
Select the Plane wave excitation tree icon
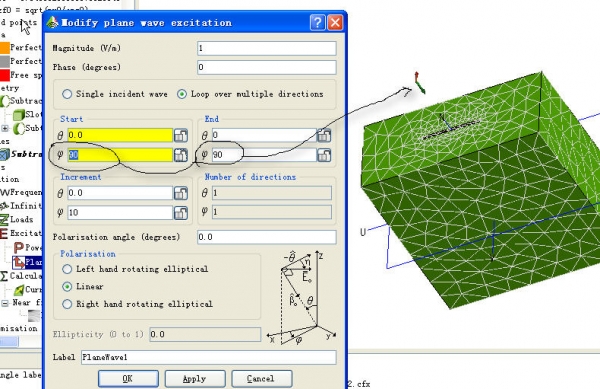18,262
